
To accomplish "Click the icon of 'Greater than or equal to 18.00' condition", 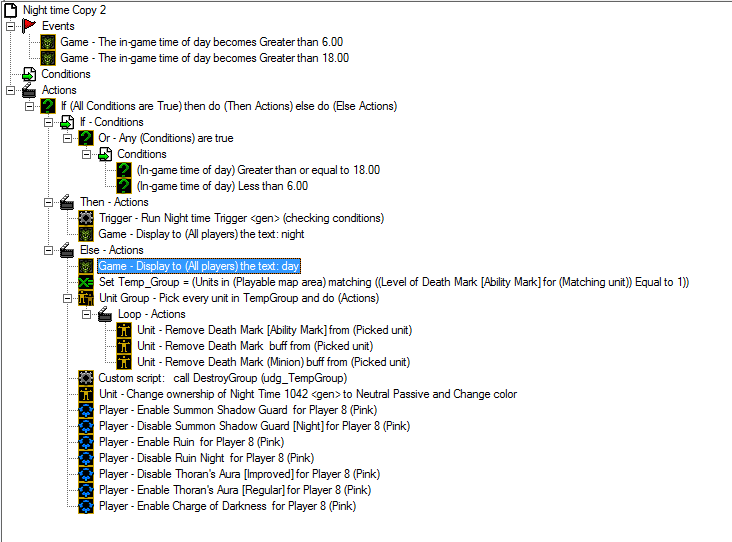I will coord(124,170).
